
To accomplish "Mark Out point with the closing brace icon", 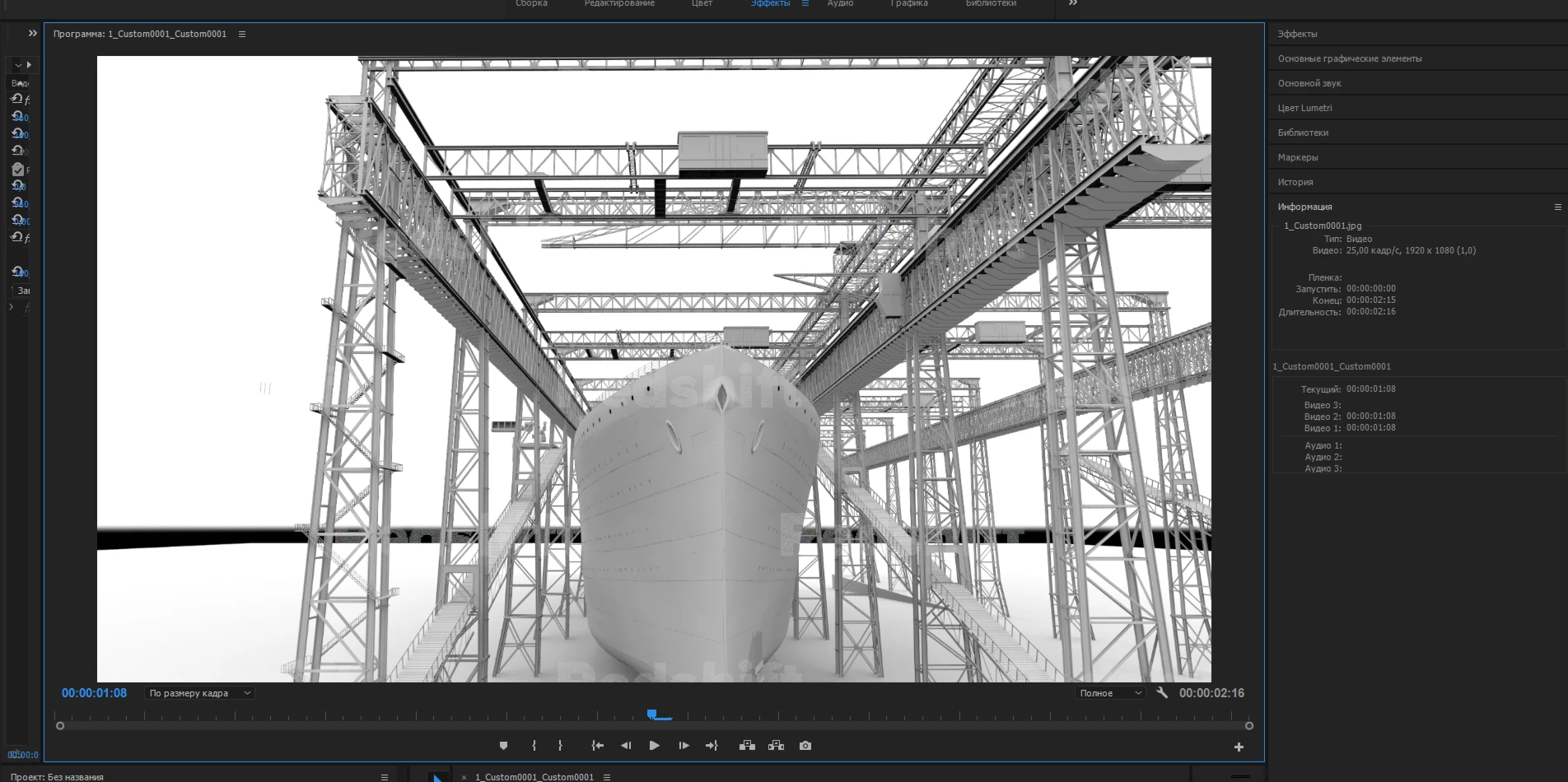I will tap(560, 746).
